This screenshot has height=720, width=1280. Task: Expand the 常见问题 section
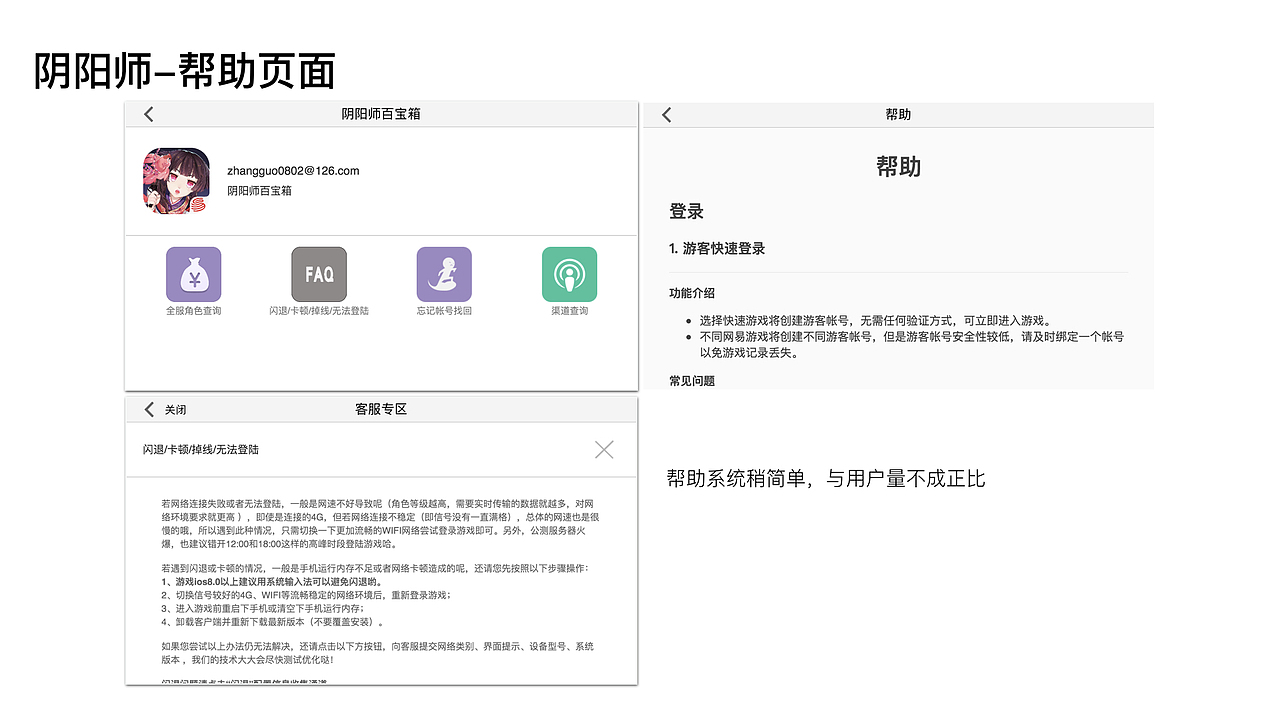pos(693,380)
